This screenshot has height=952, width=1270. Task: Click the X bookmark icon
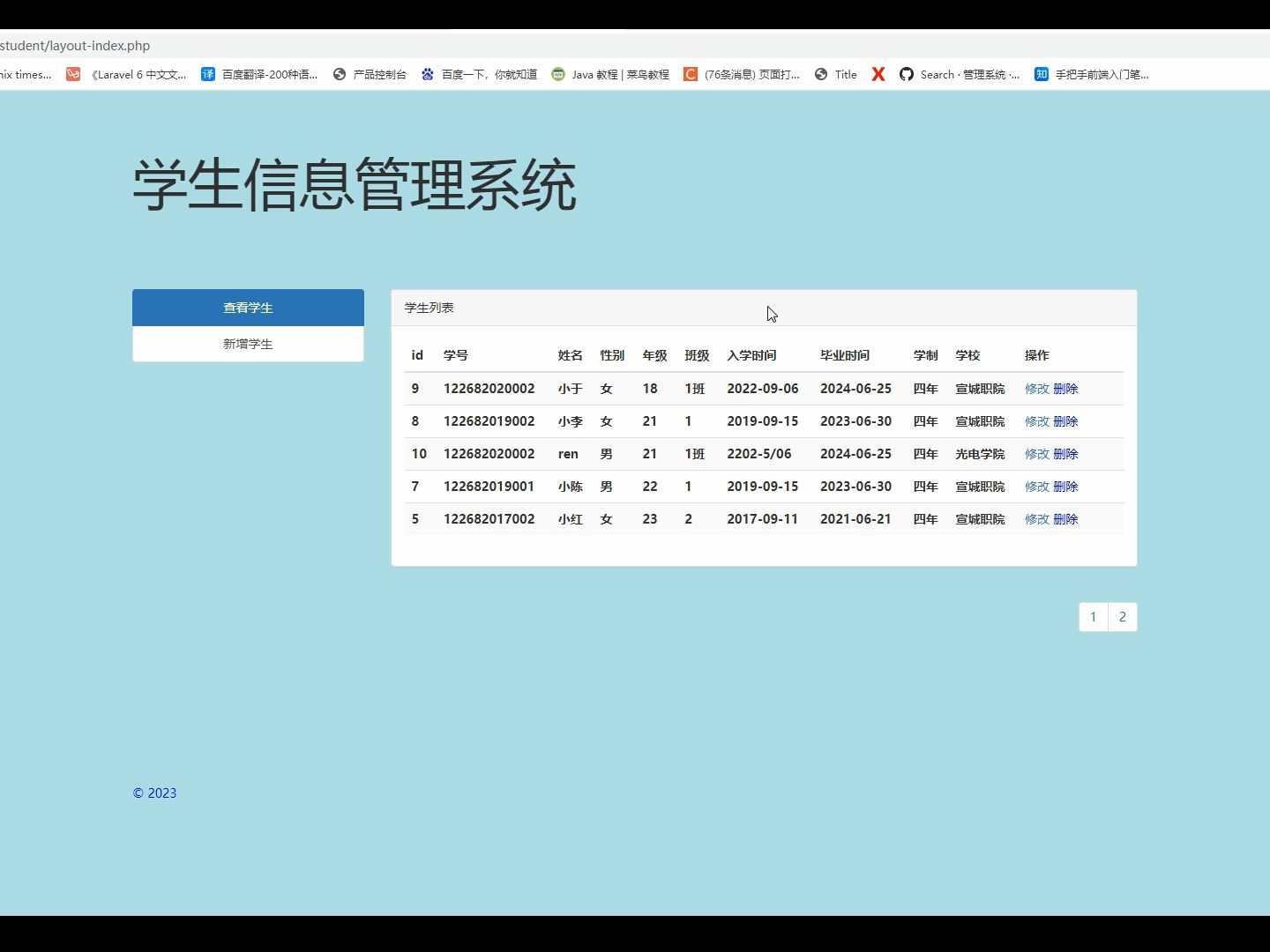[878, 74]
